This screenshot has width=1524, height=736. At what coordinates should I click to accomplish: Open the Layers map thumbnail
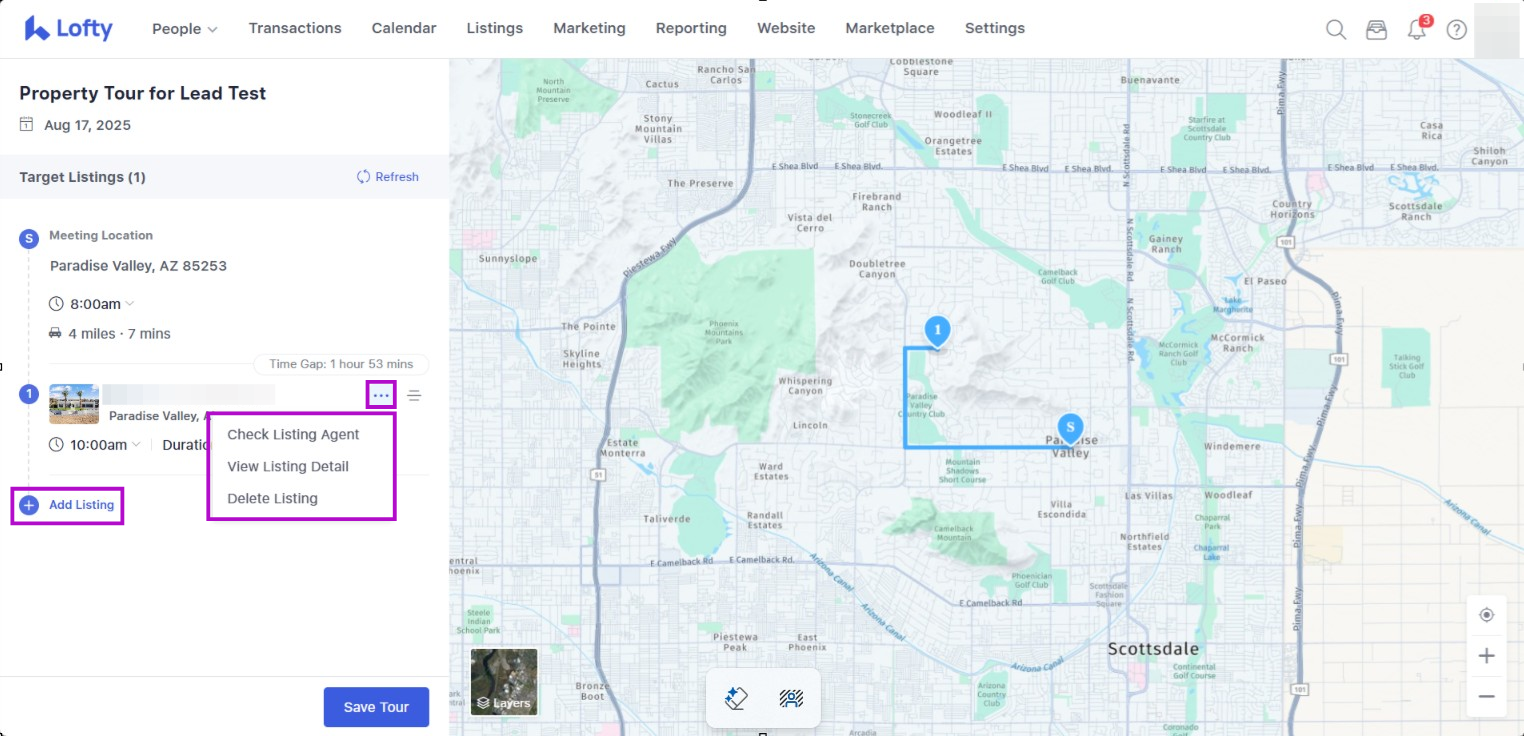504,682
